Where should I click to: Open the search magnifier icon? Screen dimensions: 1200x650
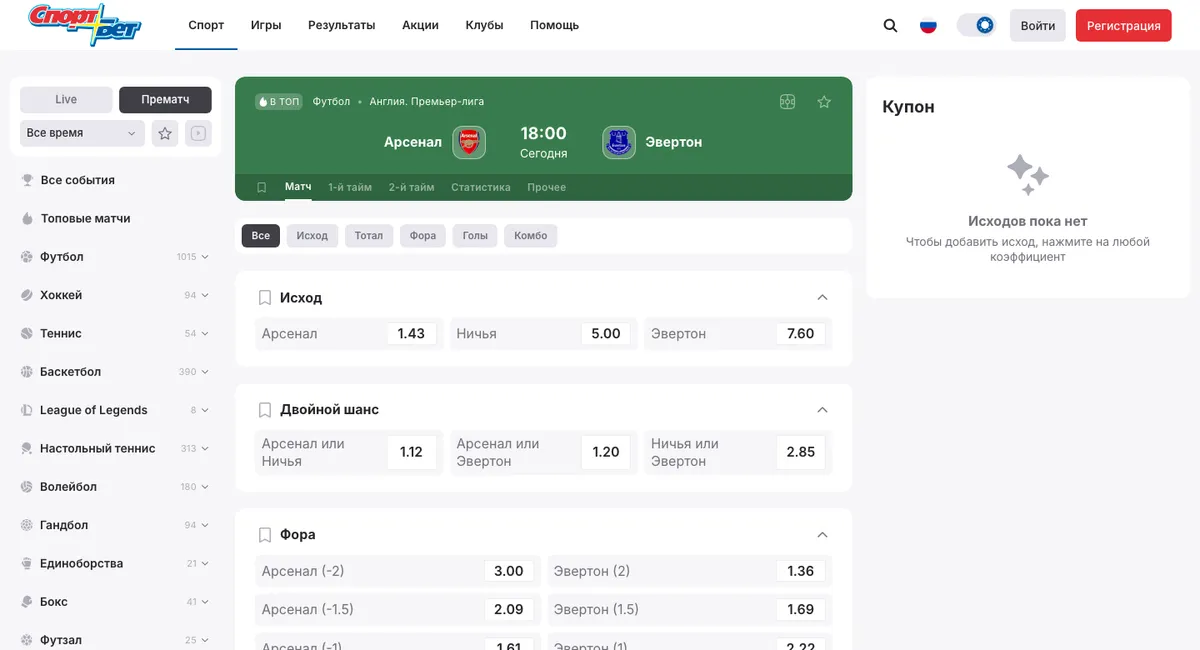890,25
